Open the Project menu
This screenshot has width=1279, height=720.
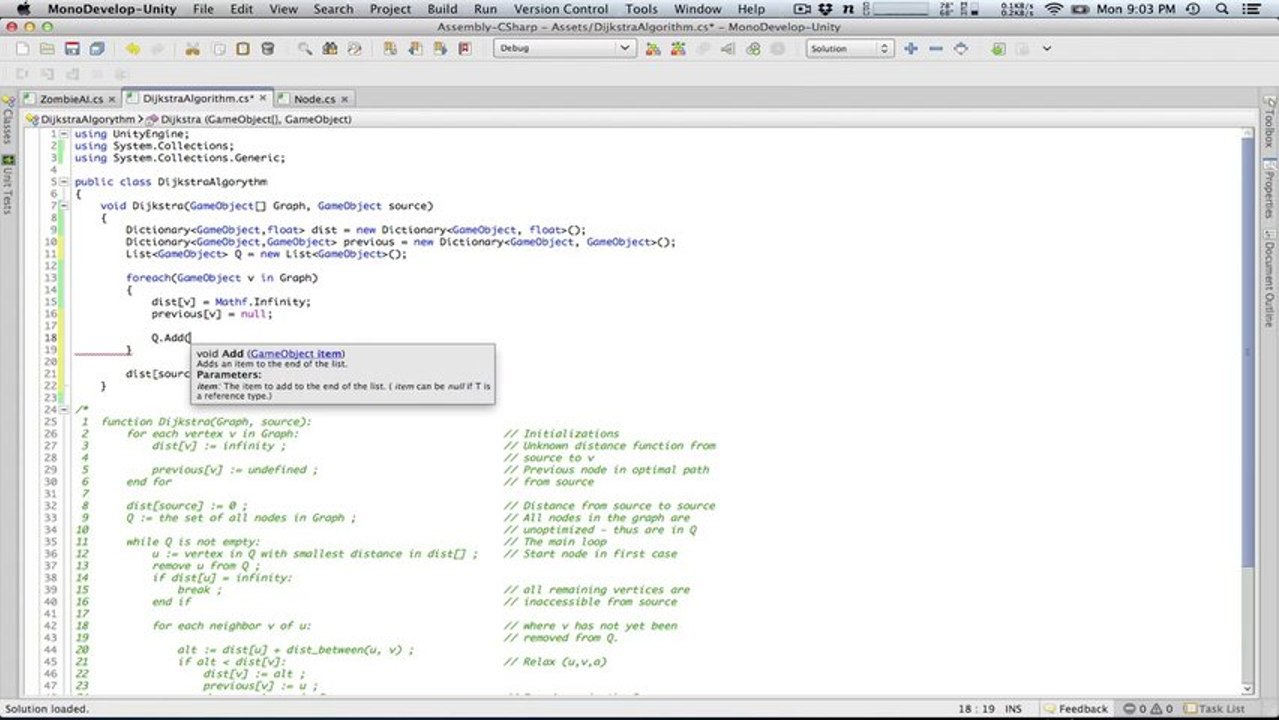(x=390, y=9)
